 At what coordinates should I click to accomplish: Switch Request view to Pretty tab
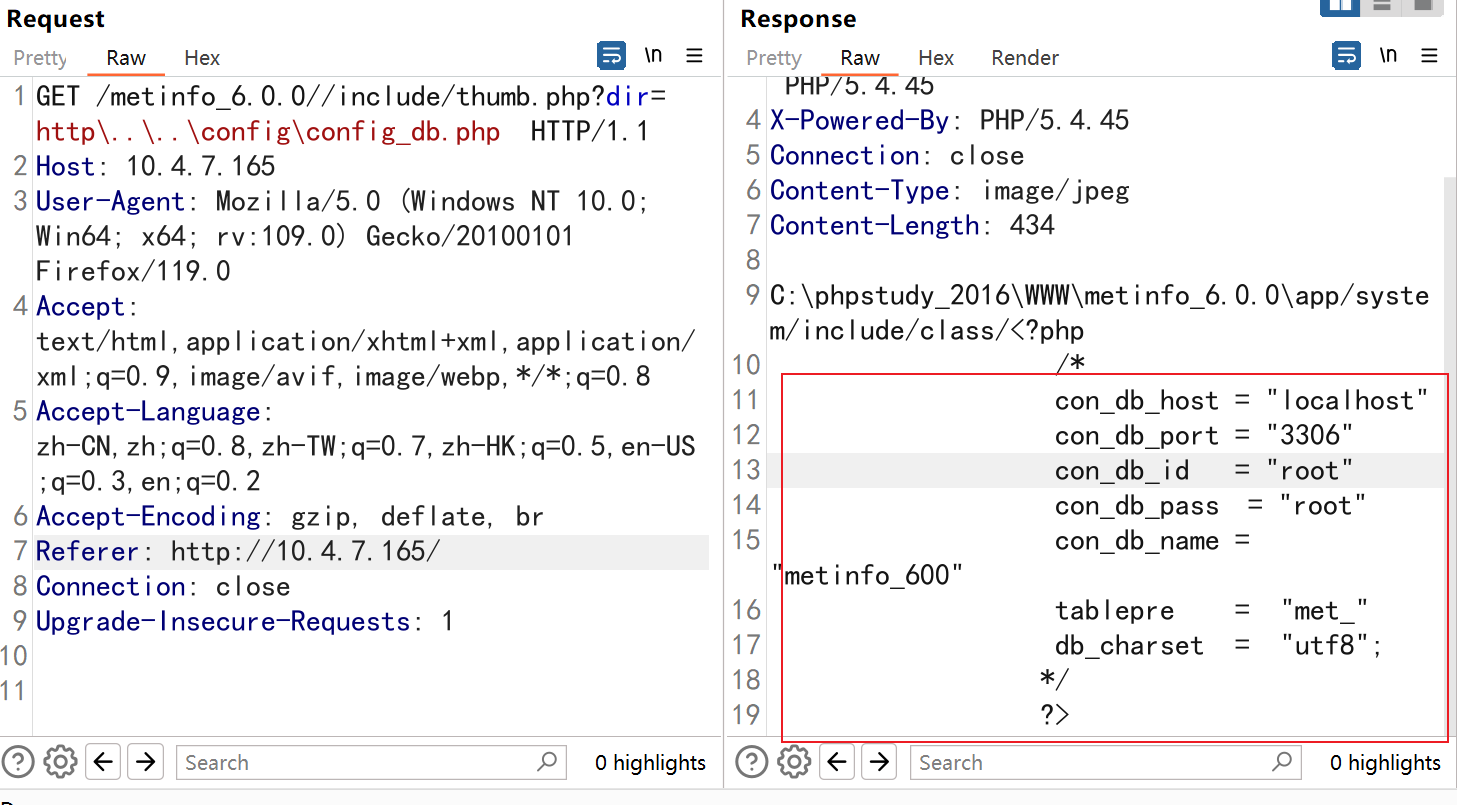[40, 58]
